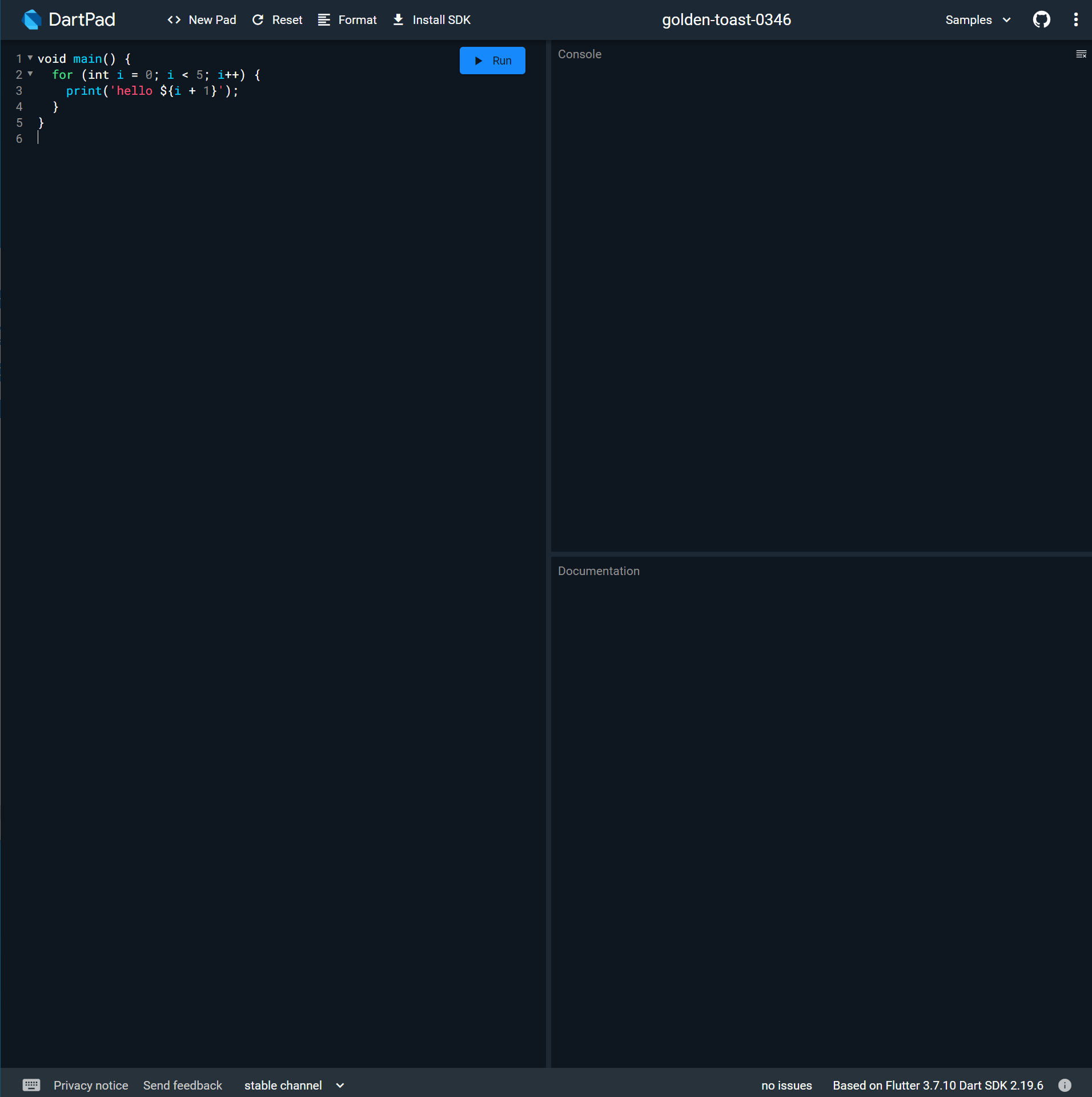Open the GitHub repository icon

[1041, 19]
